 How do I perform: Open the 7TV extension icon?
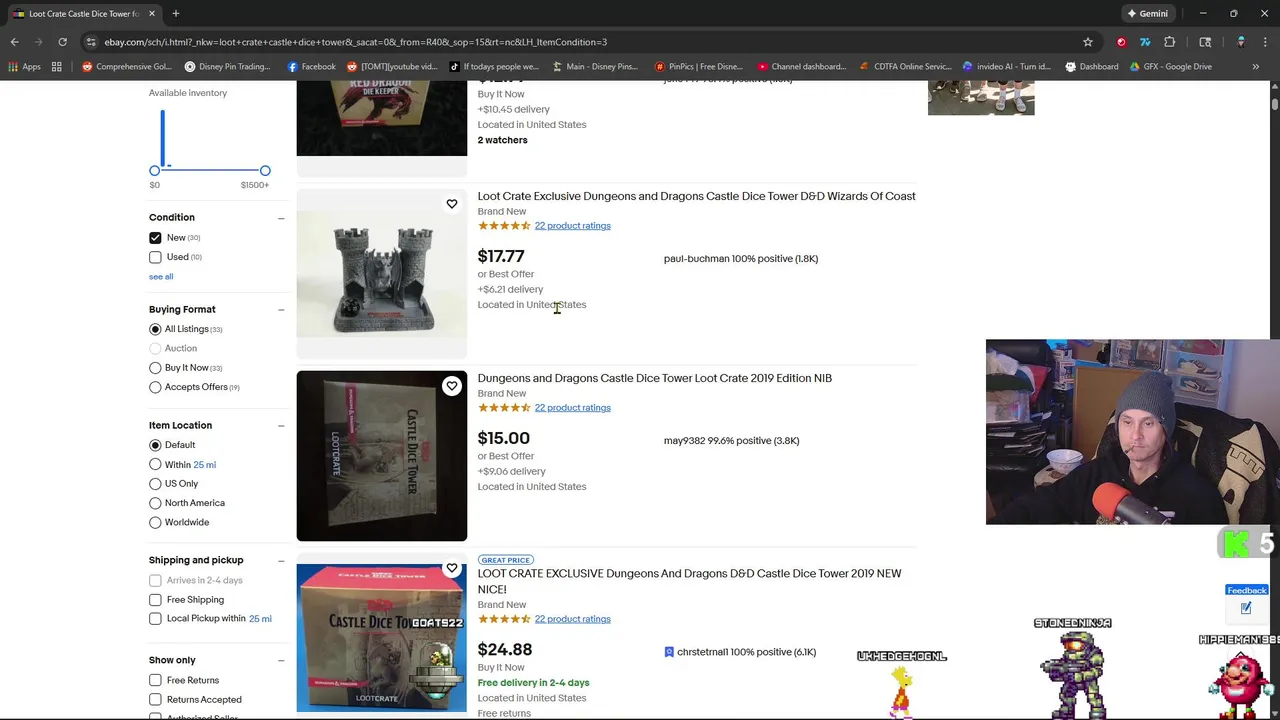point(1145,42)
